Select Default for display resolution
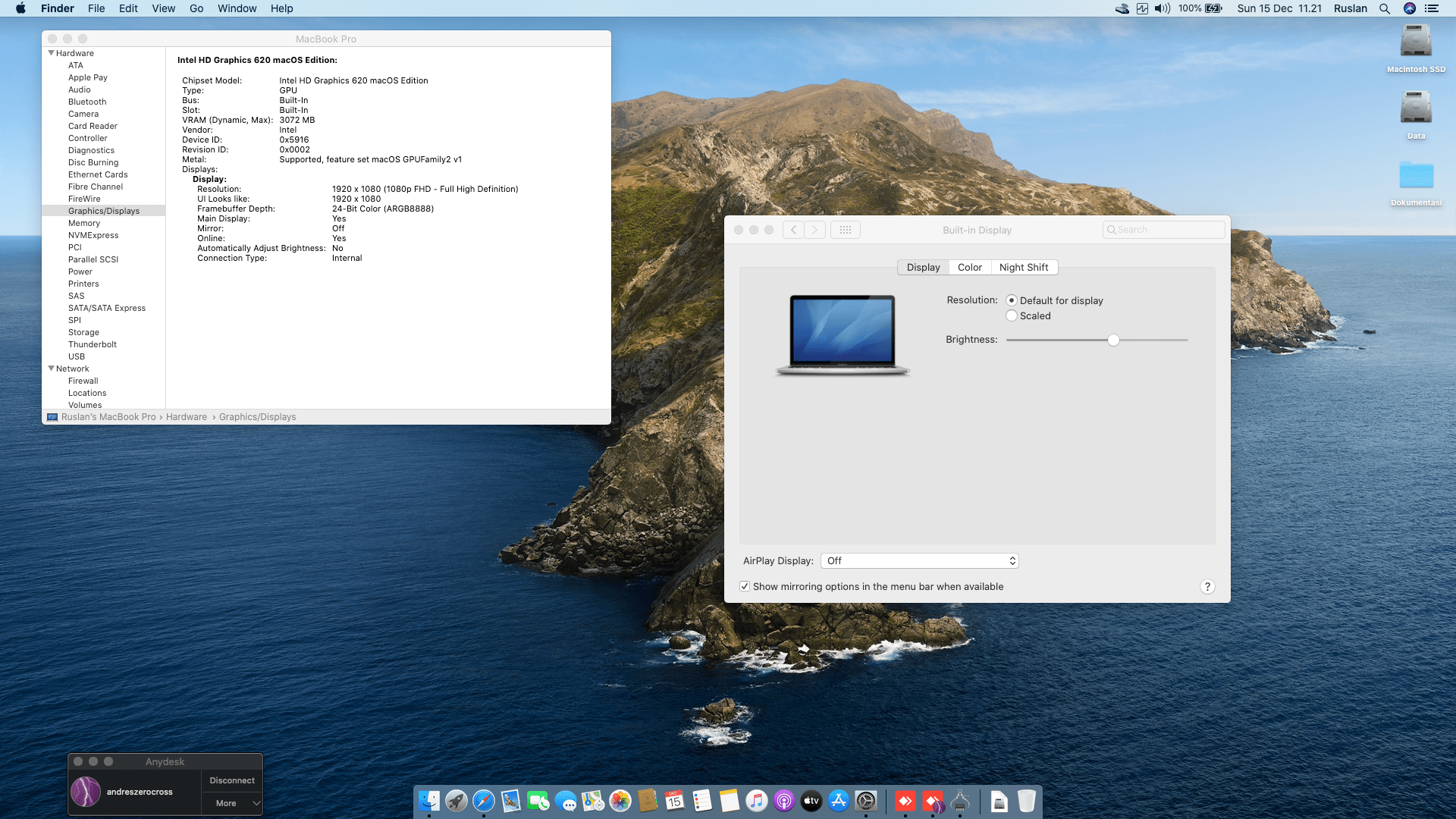This screenshot has width=1456, height=819. click(x=1012, y=301)
